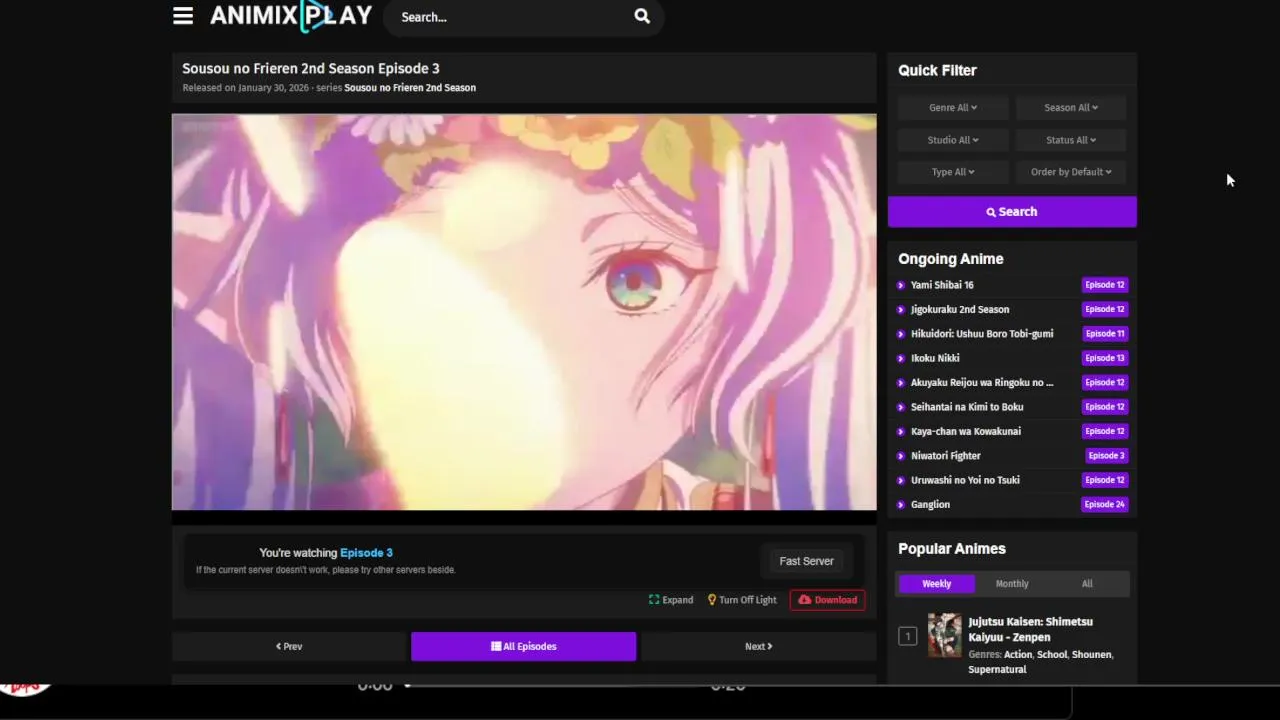The image size is (1280, 720).
Task: Open the Season All dropdown
Action: tap(1071, 108)
